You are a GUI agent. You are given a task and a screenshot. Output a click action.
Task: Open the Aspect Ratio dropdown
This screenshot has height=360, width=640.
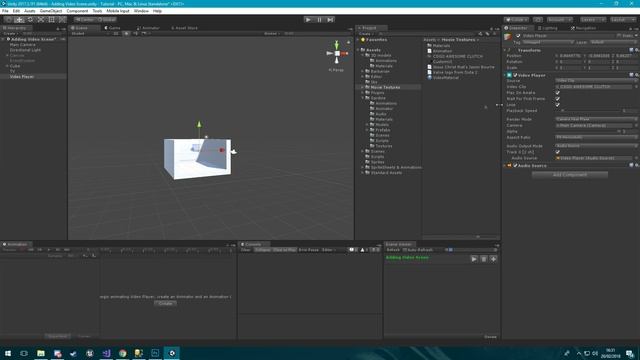click(x=596, y=138)
